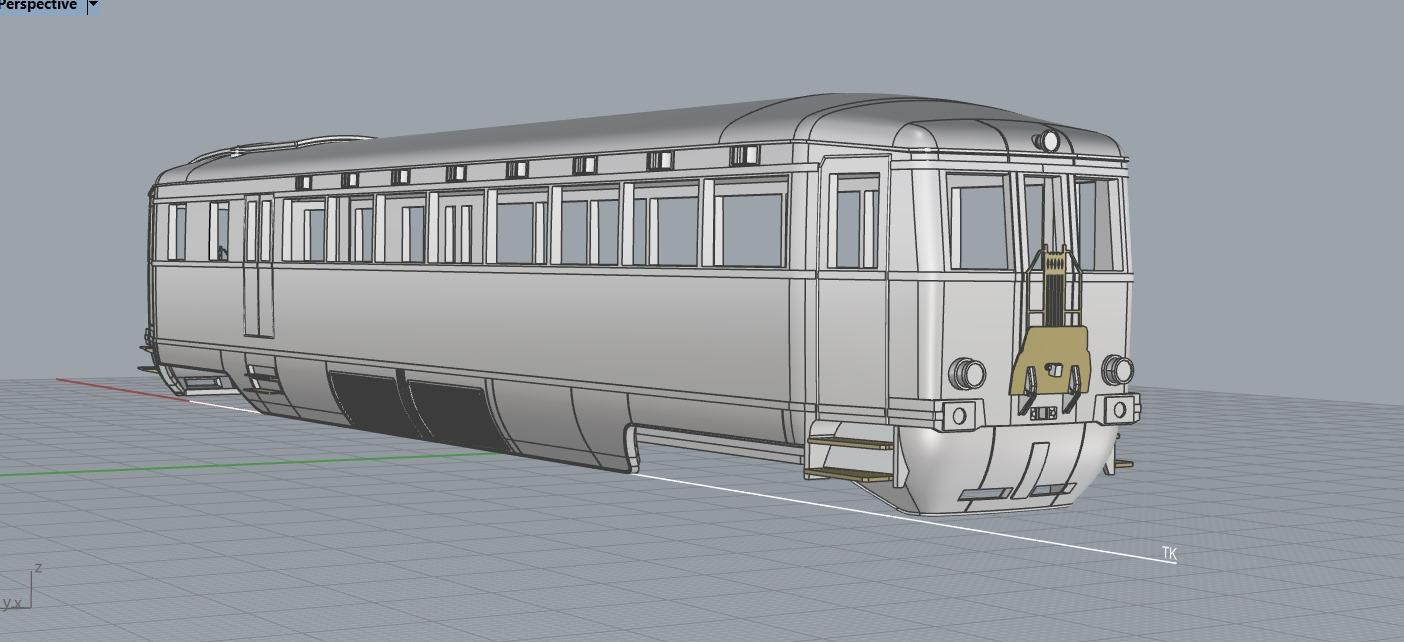
Task: Select the front-left cab windshield window
Action: click(x=977, y=222)
